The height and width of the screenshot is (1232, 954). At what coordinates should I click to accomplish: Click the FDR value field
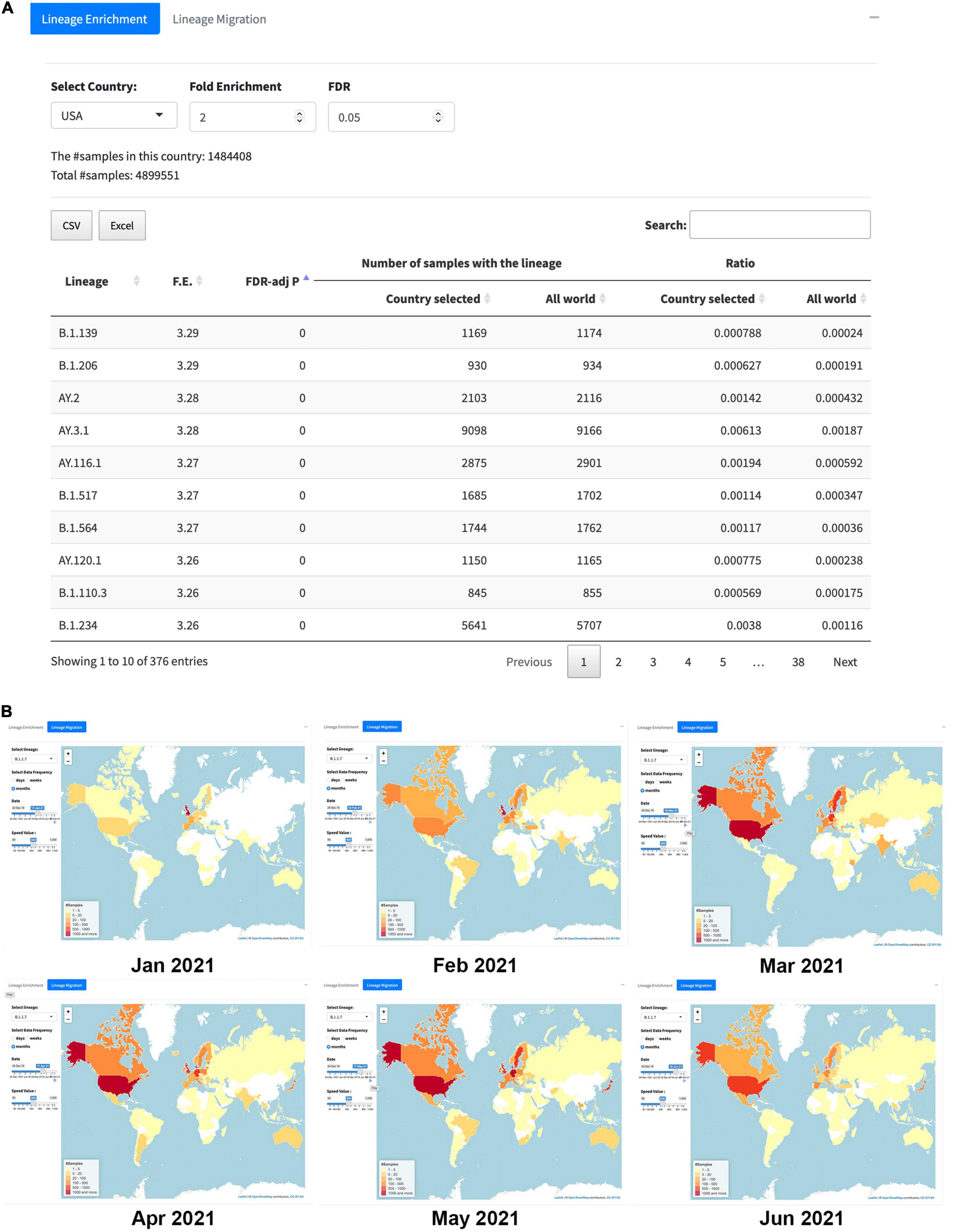coord(391,117)
